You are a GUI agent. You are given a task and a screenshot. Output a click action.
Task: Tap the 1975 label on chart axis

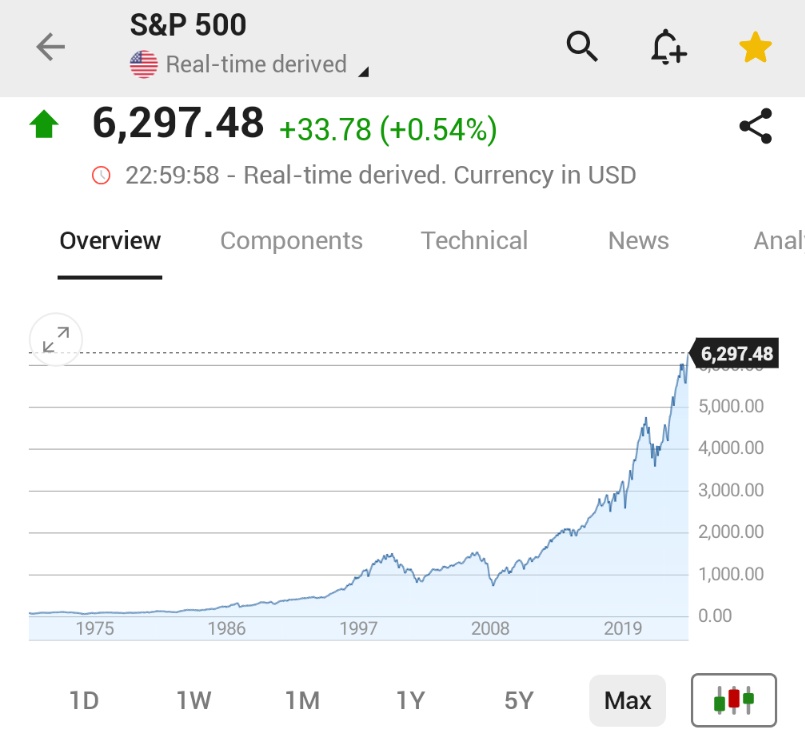coord(95,629)
